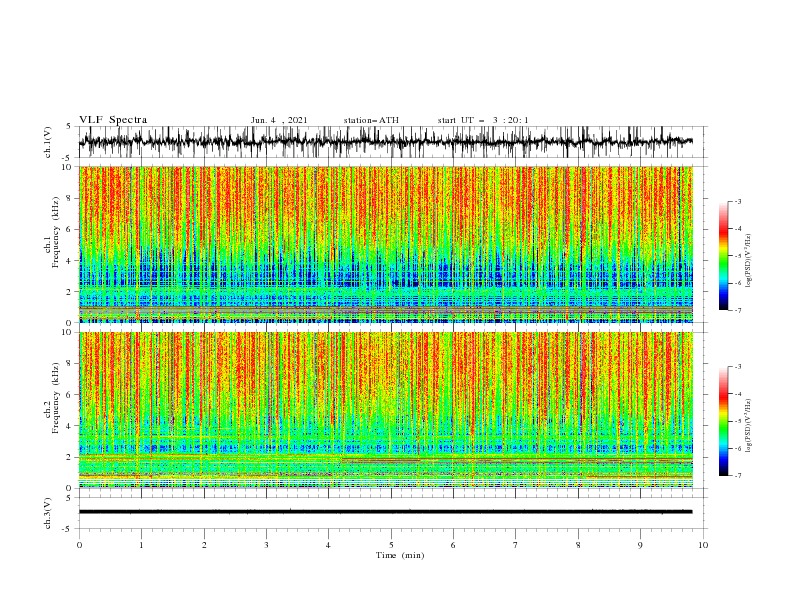Click the "station=ATH" header label
Screen dimensions: 792x612
tap(371, 120)
